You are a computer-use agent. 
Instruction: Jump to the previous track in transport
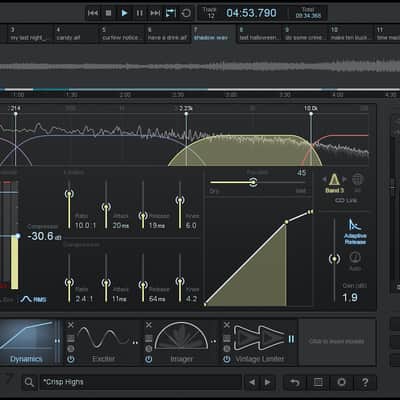pyautogui.click(x=93, y=13)
